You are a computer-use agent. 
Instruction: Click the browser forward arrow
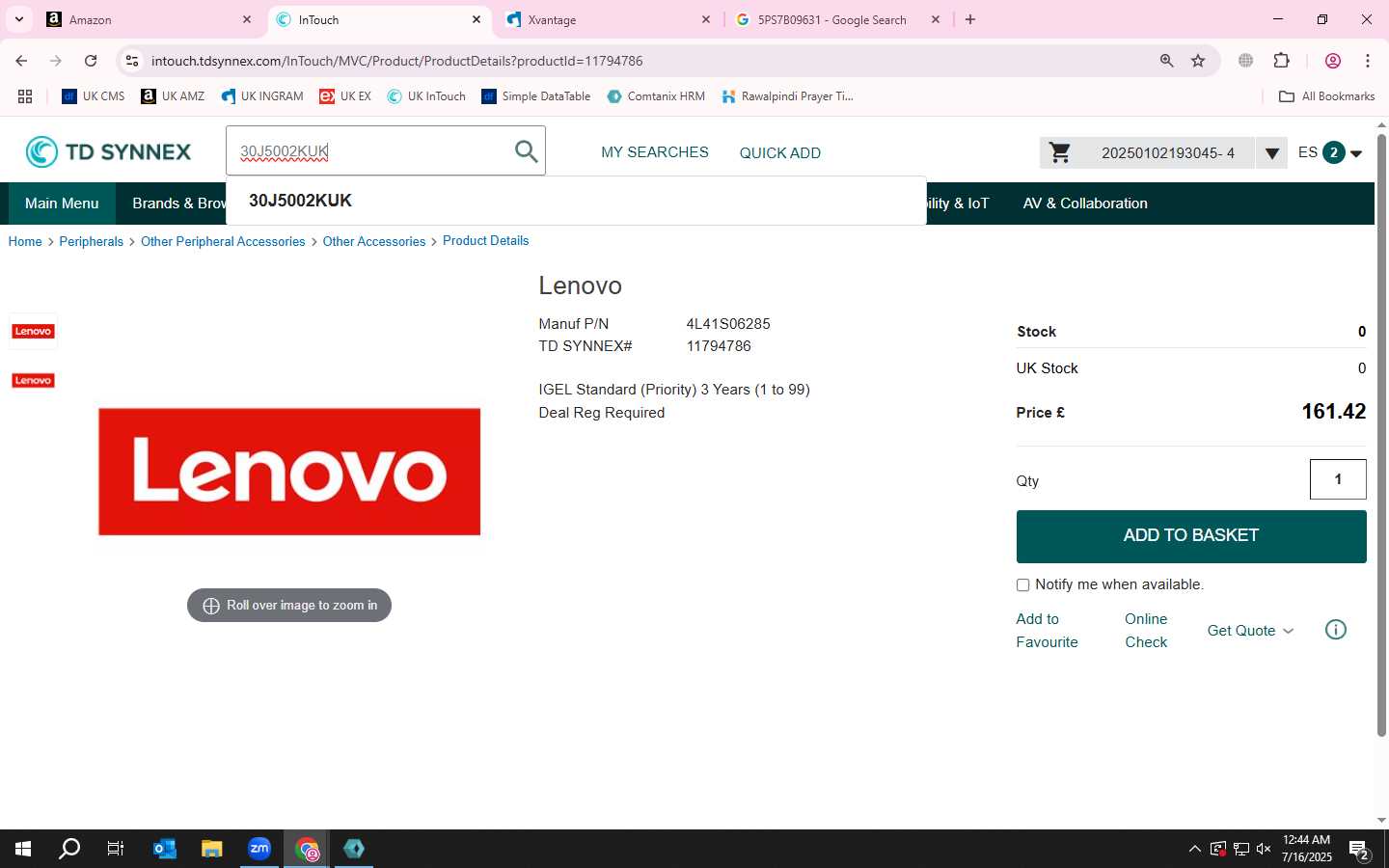click(x=56, y=61)
